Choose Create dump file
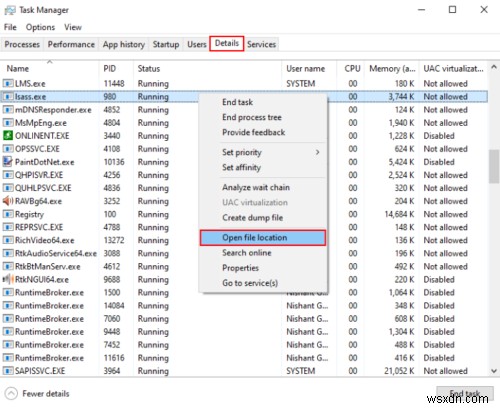This screenshot has width=500, height=409. (263, 218)
